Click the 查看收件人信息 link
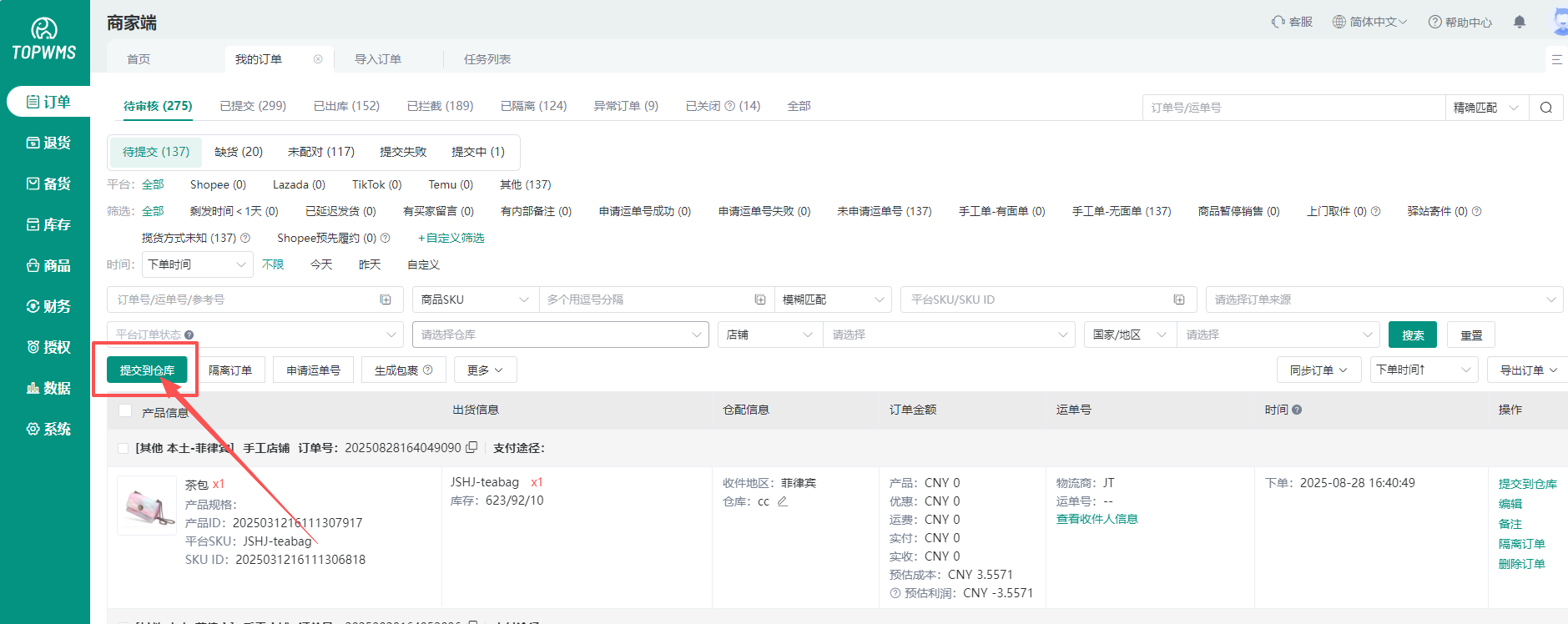The image size is (1568, 624). tap(1097, 519)
